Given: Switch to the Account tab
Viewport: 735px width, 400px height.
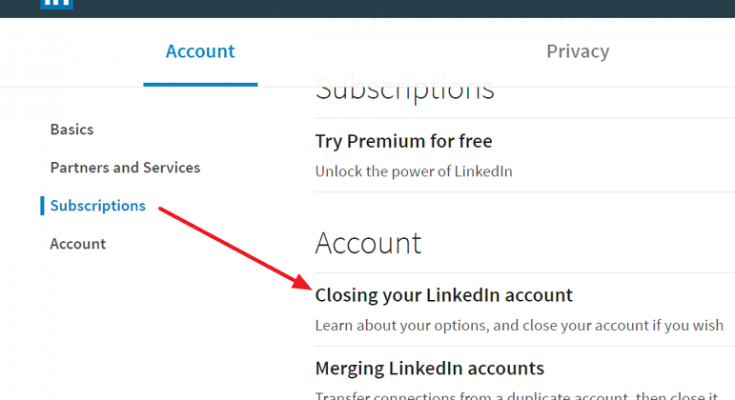Looking at the screenshot, I should click(x=200, y=51).
